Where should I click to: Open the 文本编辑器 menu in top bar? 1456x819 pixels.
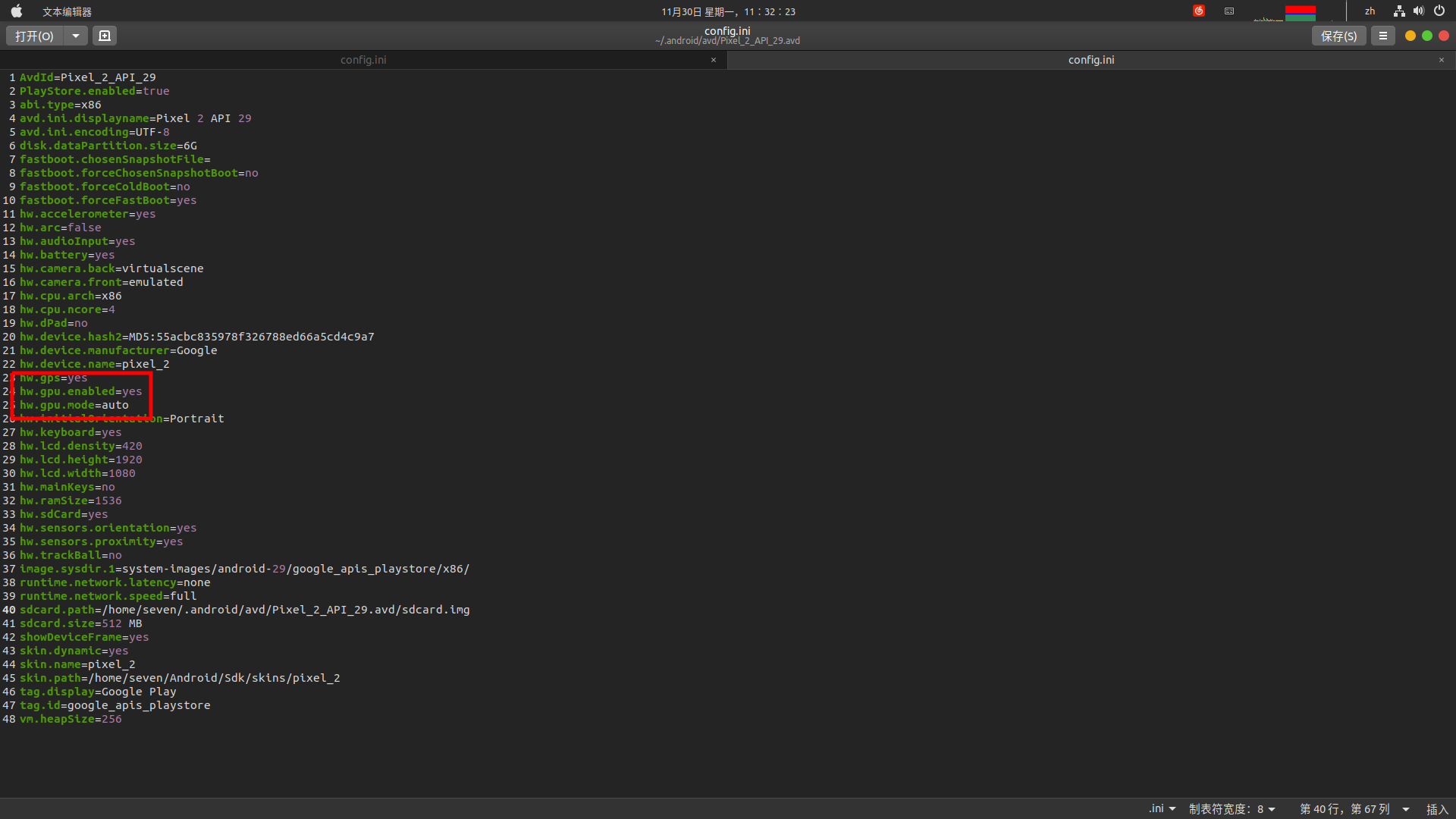pos(67,11)
